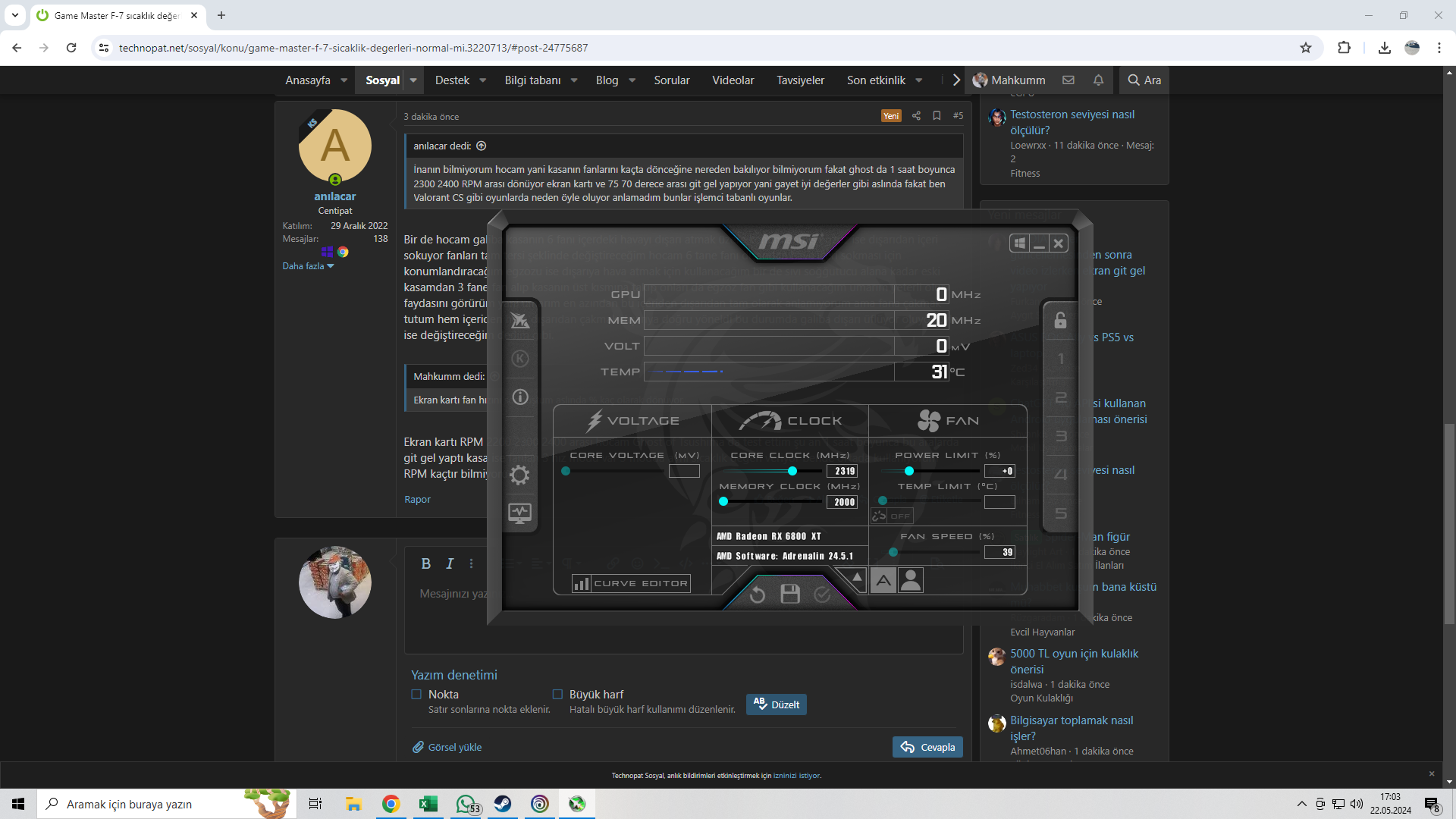
Task: Open the Sorular menu item
Action: pos(671,80)
